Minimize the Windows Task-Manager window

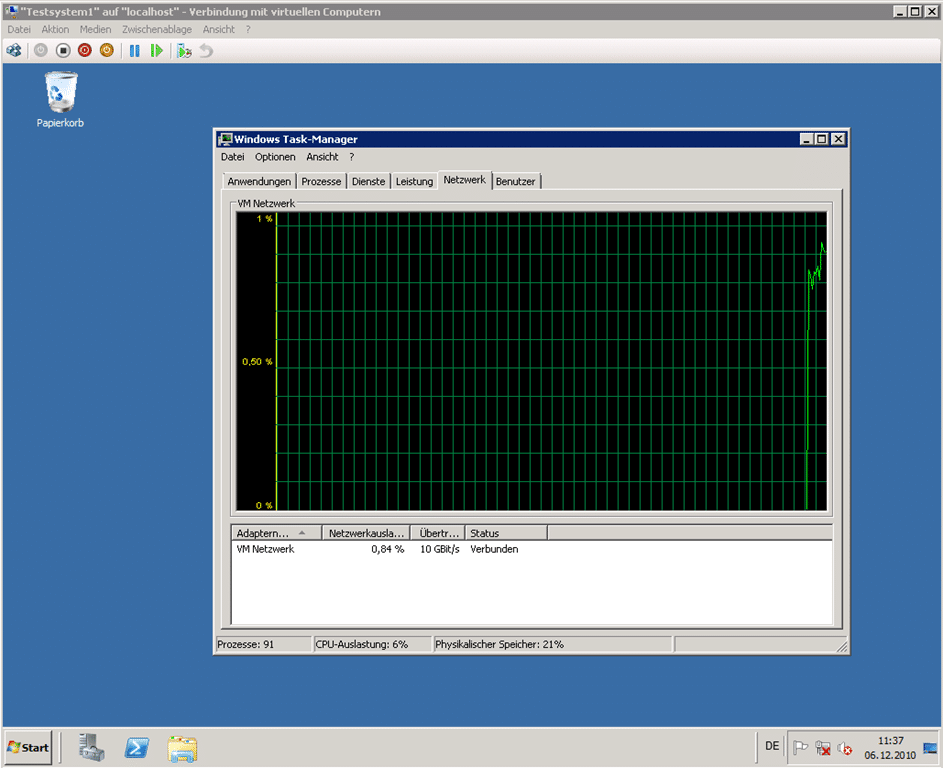pyautogui.click(x=807, y=139)
